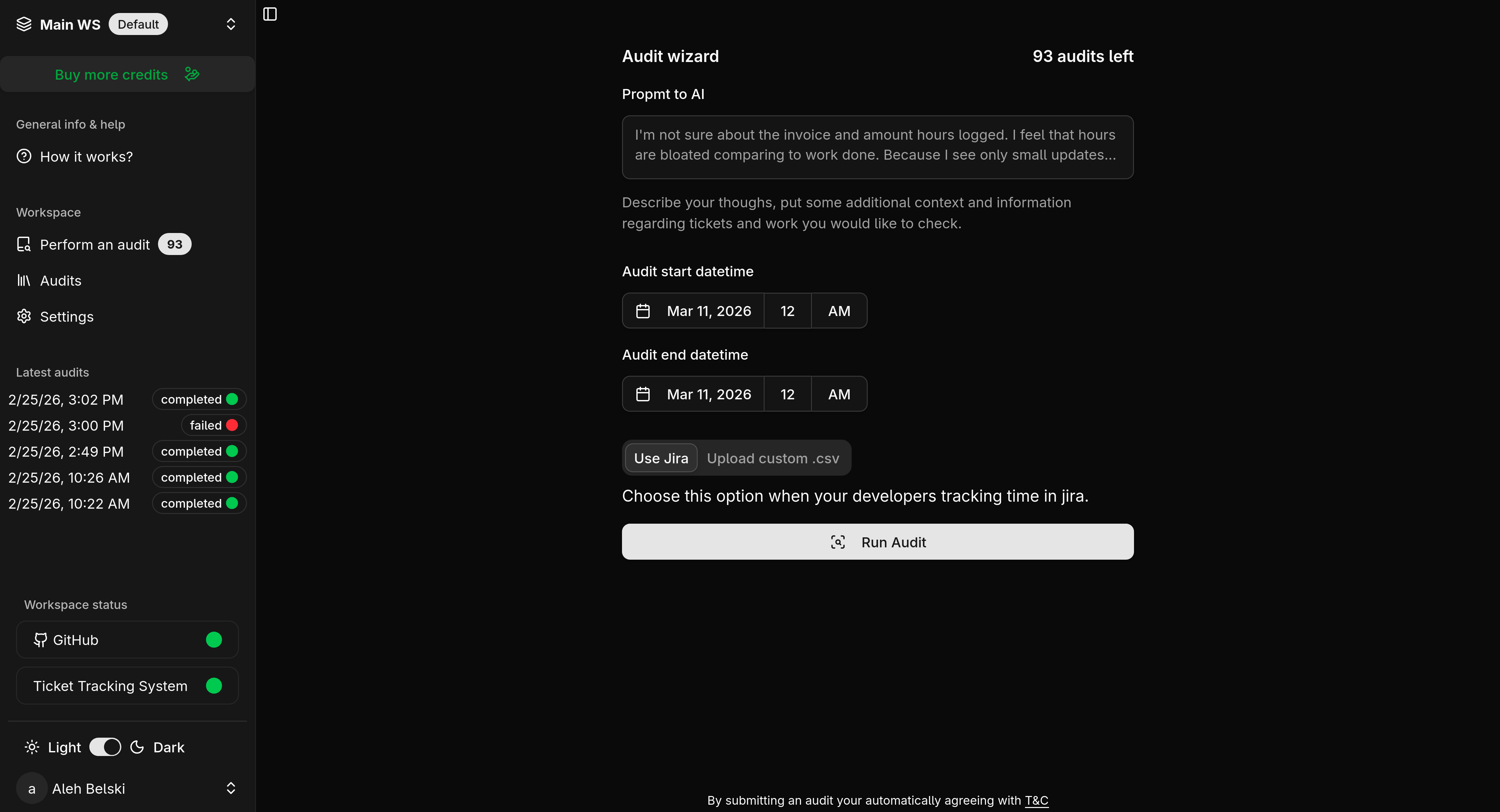Image resolution: width=1500 pixels, height=812 pixels.
Task: Open the T&C link
Action: pyautogui.click(x=1036, y=800)
